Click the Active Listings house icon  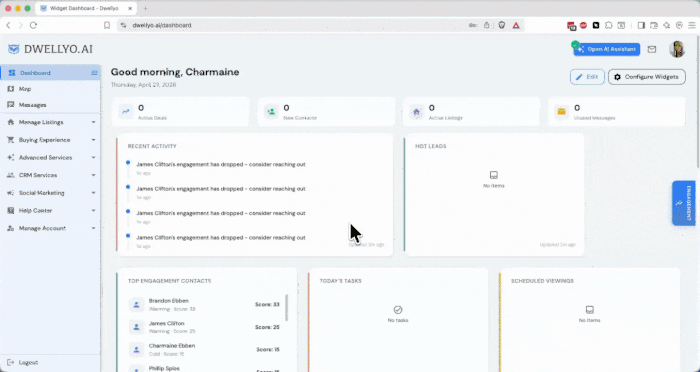pos(417,112)
